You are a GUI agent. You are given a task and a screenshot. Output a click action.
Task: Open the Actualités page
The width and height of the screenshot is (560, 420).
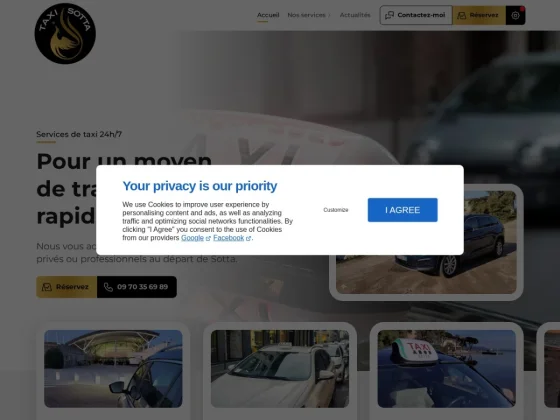point(355,15)
